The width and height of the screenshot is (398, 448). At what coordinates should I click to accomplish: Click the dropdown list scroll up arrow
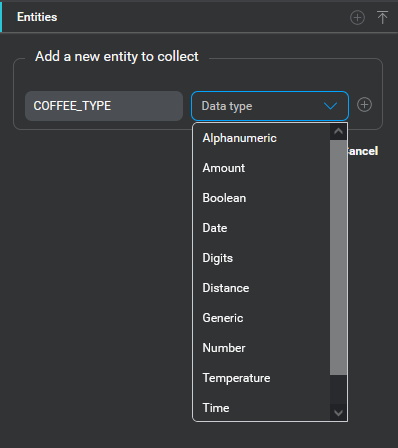(338, 131)
